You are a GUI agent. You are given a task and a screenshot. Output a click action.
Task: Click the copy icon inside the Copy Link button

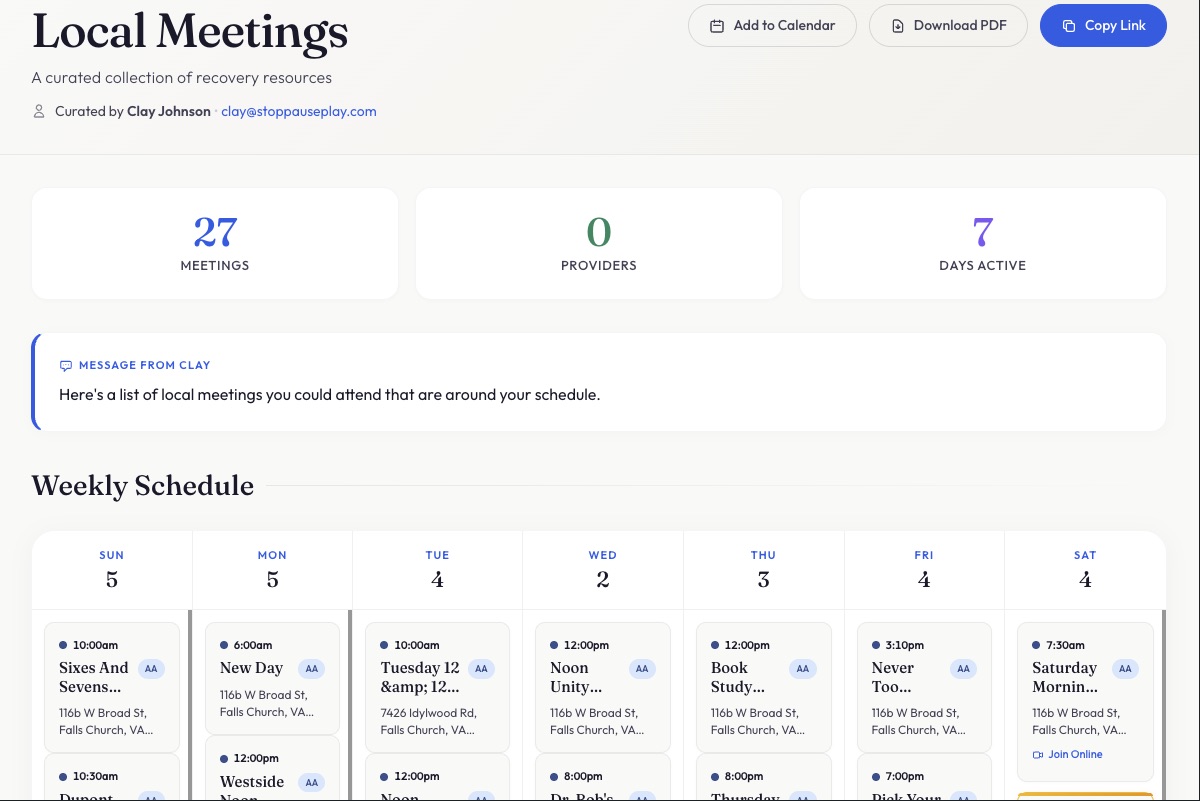(x=1071, y=25)
